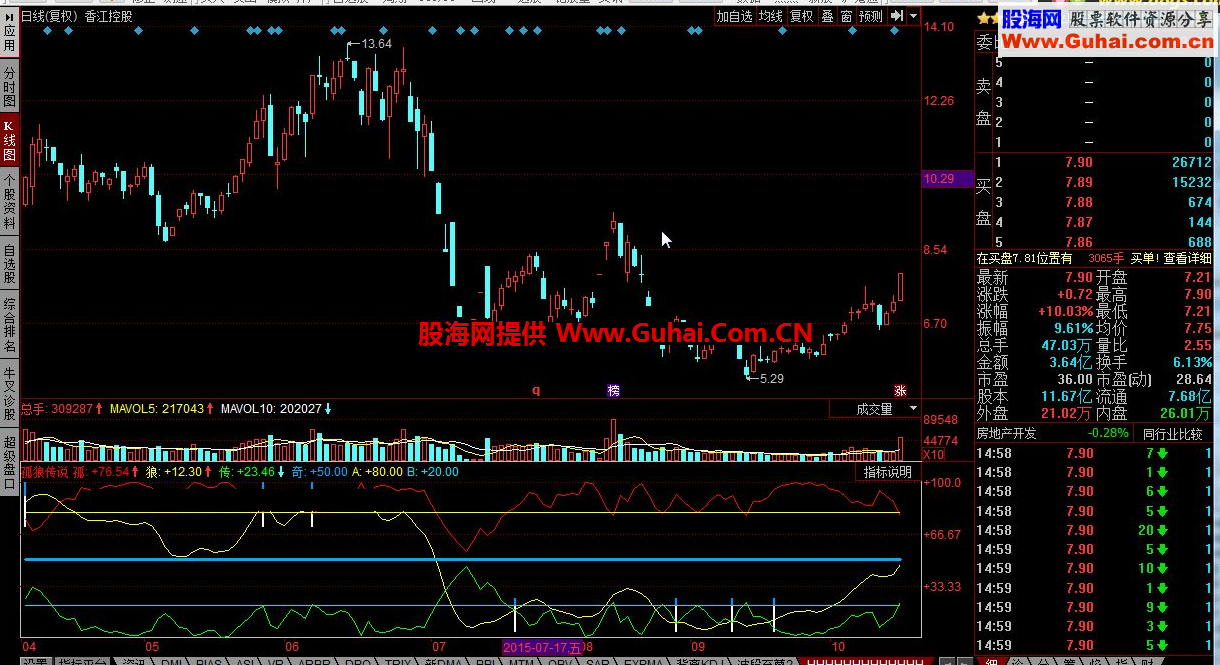Click the 涨 marker icon on chart

coord(899,390)
